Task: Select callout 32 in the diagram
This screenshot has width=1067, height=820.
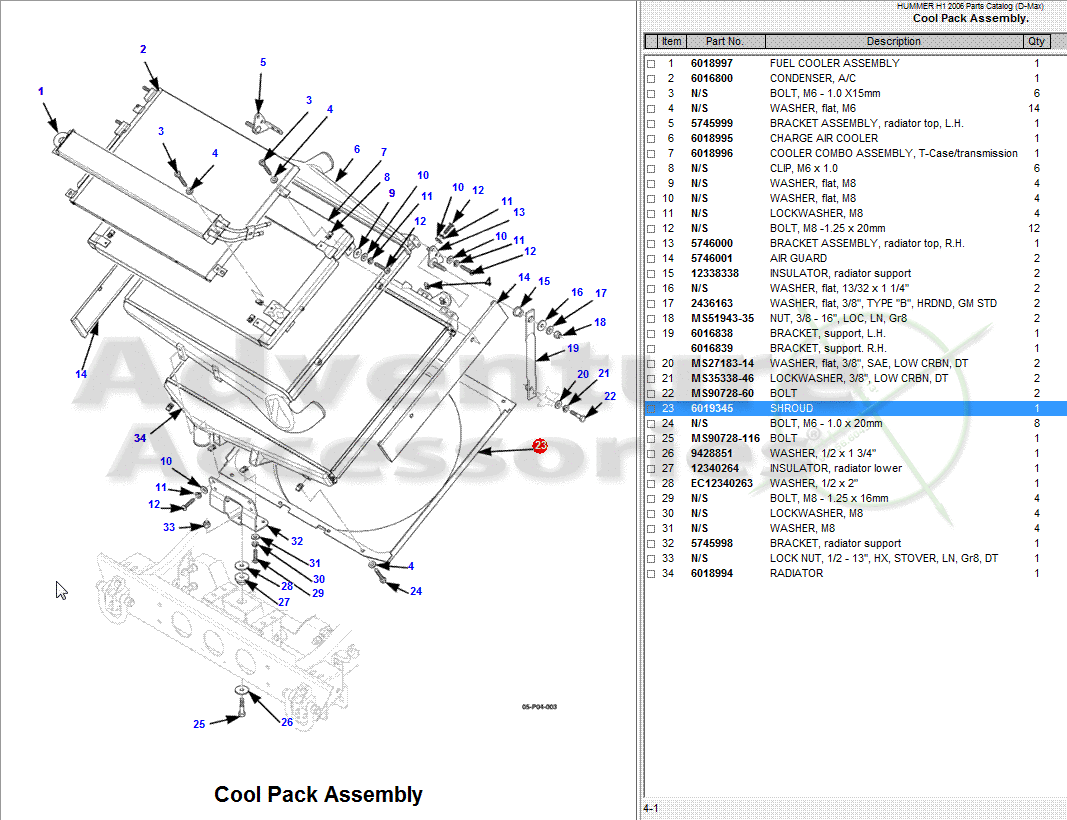Action: pos(297,542)
